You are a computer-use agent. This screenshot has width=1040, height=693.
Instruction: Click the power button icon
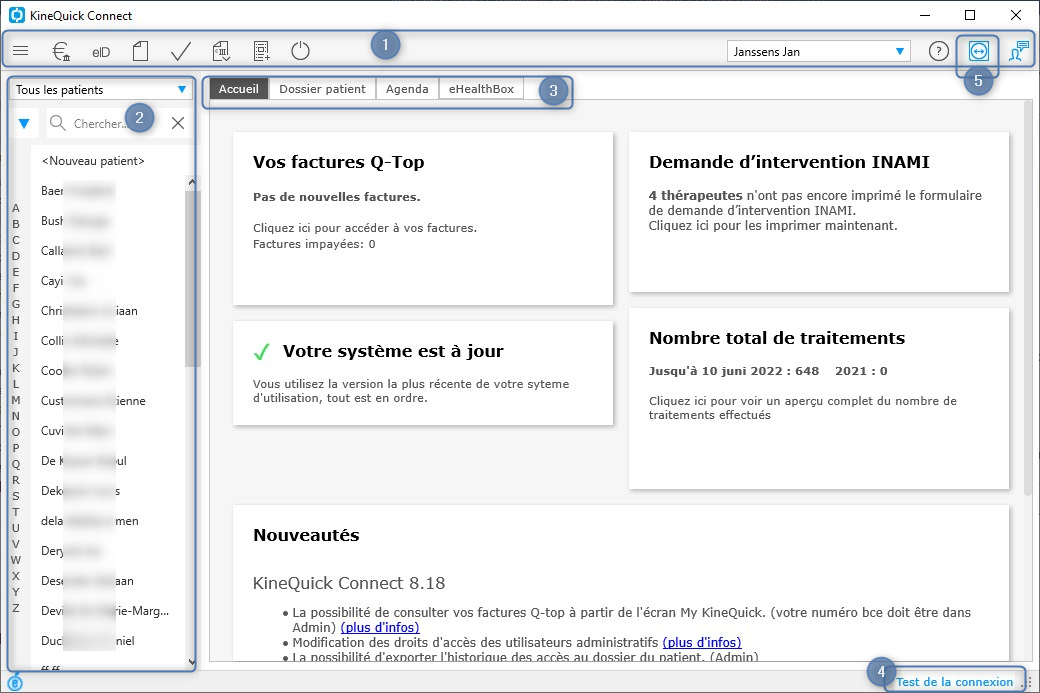[x=300, y=51]
